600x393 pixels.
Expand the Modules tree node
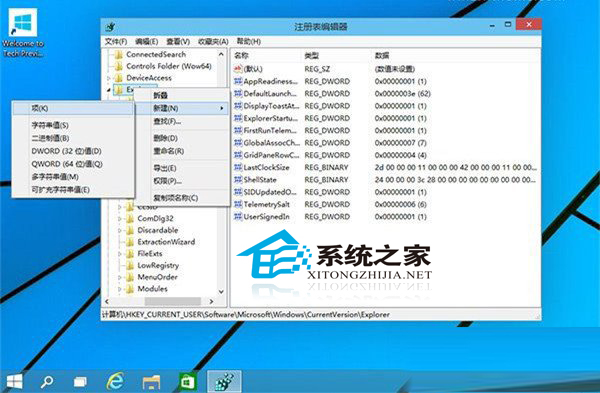[x=120, y=289]
